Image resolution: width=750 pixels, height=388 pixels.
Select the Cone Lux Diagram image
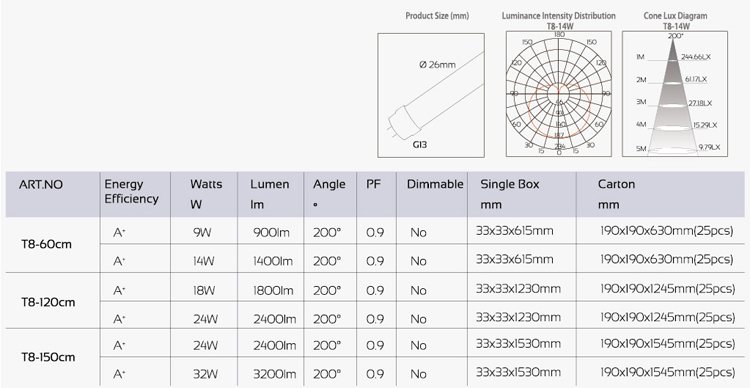coord(675,94)
